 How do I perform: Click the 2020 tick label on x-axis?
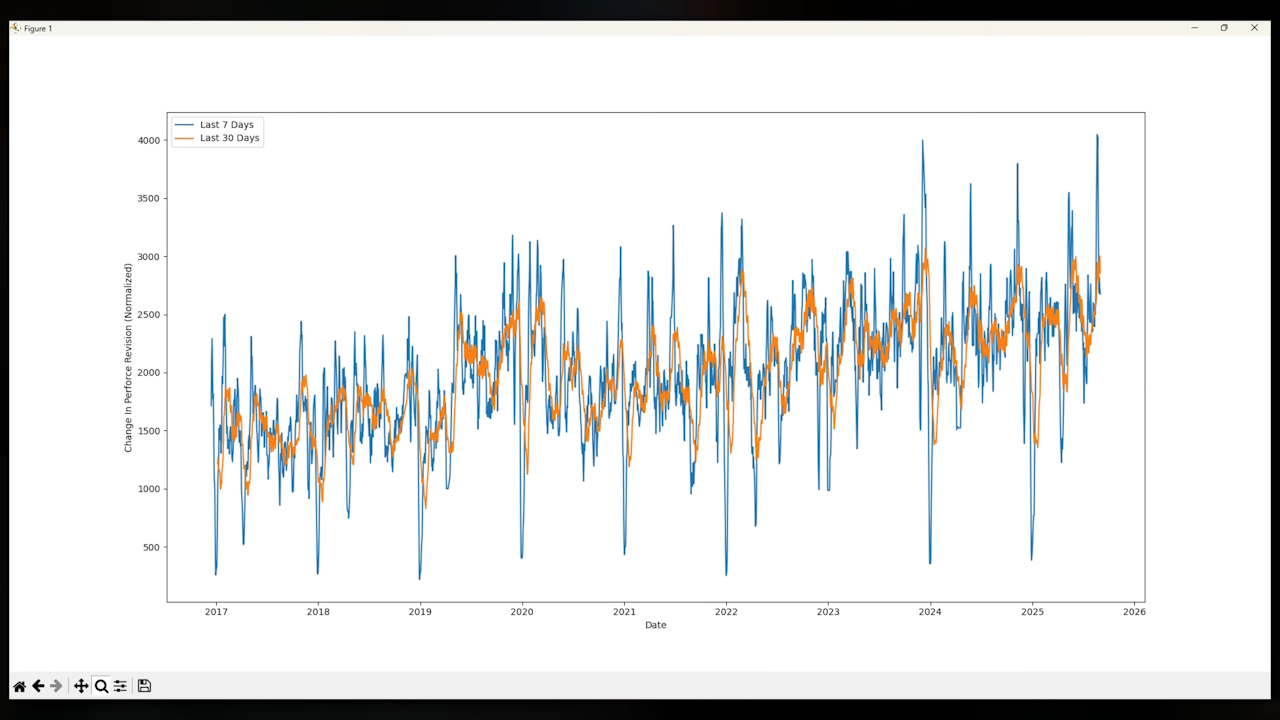click(x=522, y=611)
